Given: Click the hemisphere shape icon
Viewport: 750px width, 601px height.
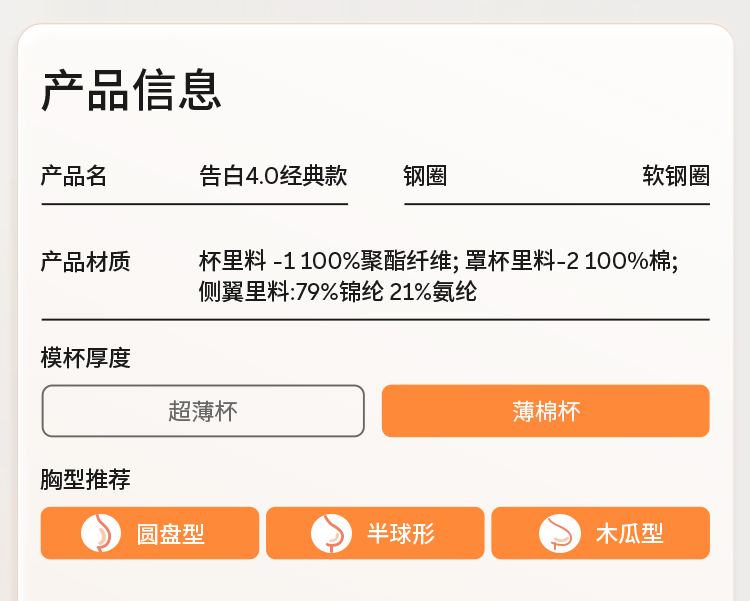Looking at the screenshot, I should (x=331, y=533).
